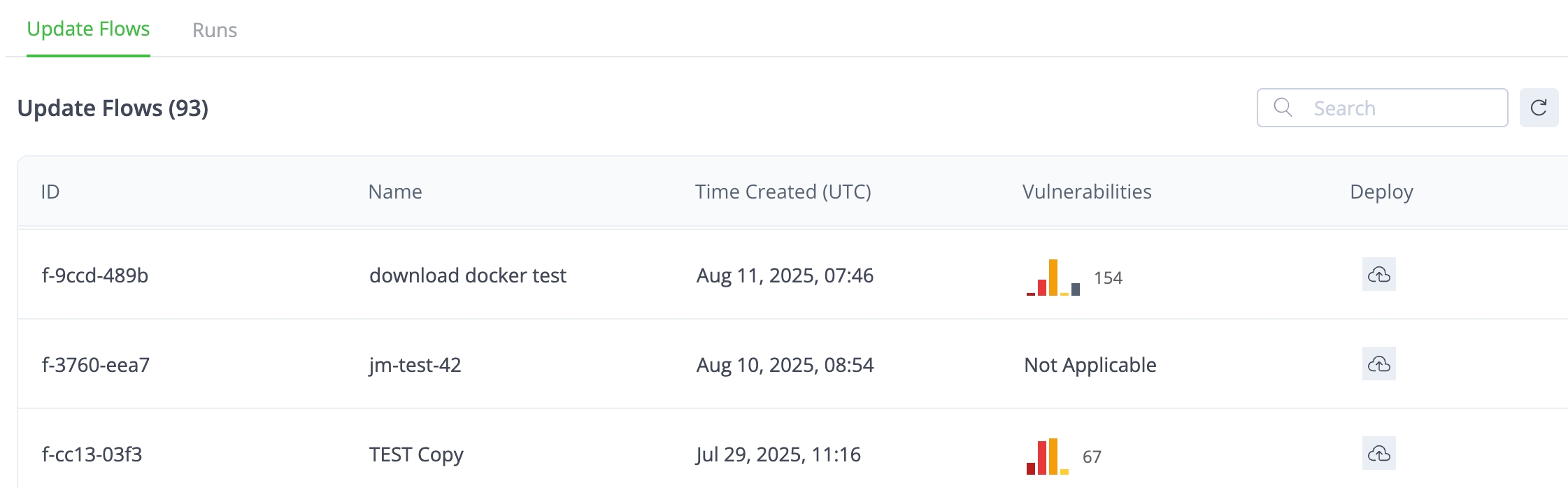Select the jm-test-42 flow name
This screenshot has width=1568, height=488.
415,365
